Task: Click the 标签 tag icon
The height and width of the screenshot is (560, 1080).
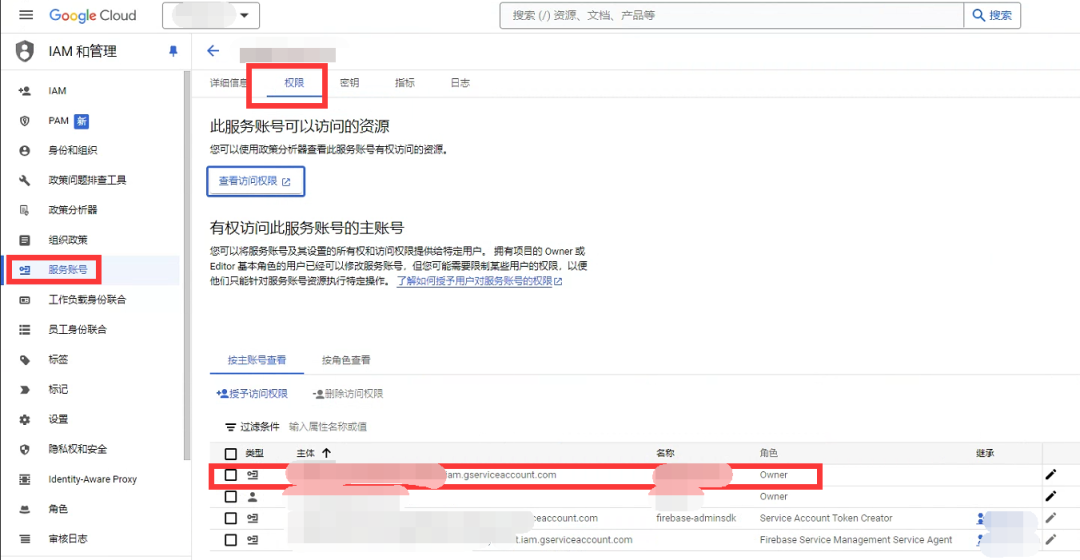Action: click(x=25, y=360)
